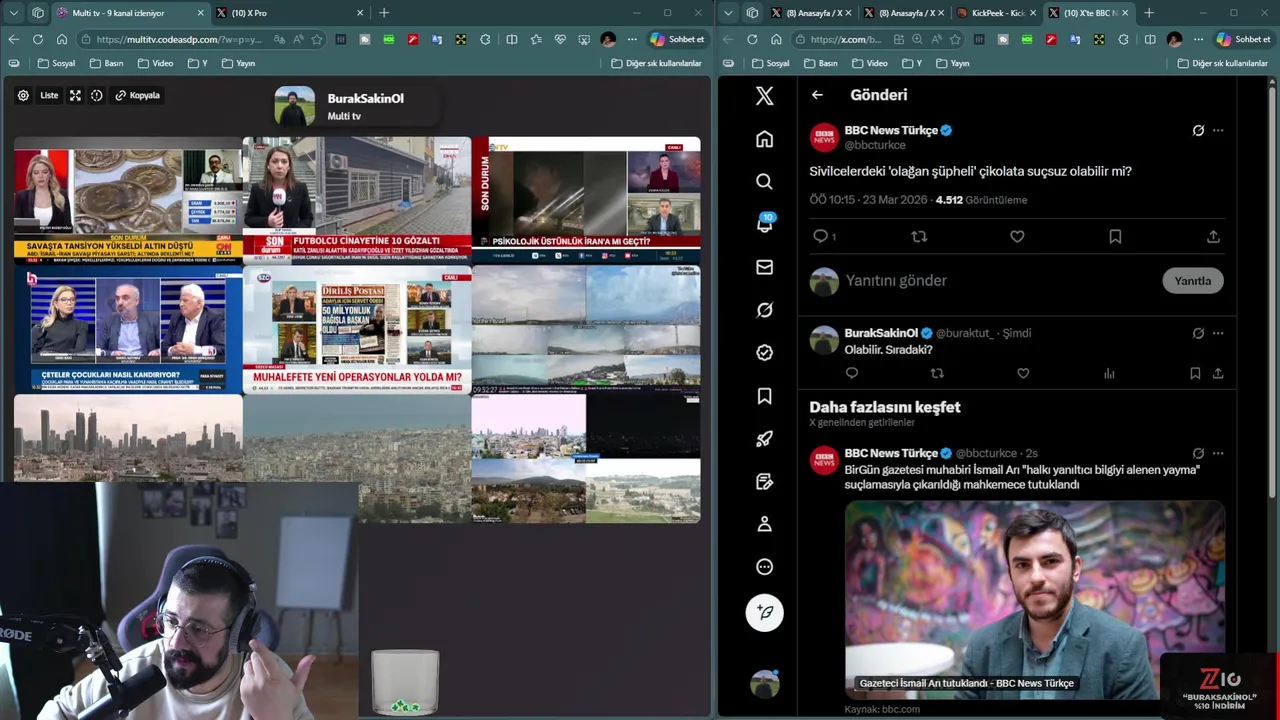Open the More circle menu in the X sidebar

pos(764,567)
